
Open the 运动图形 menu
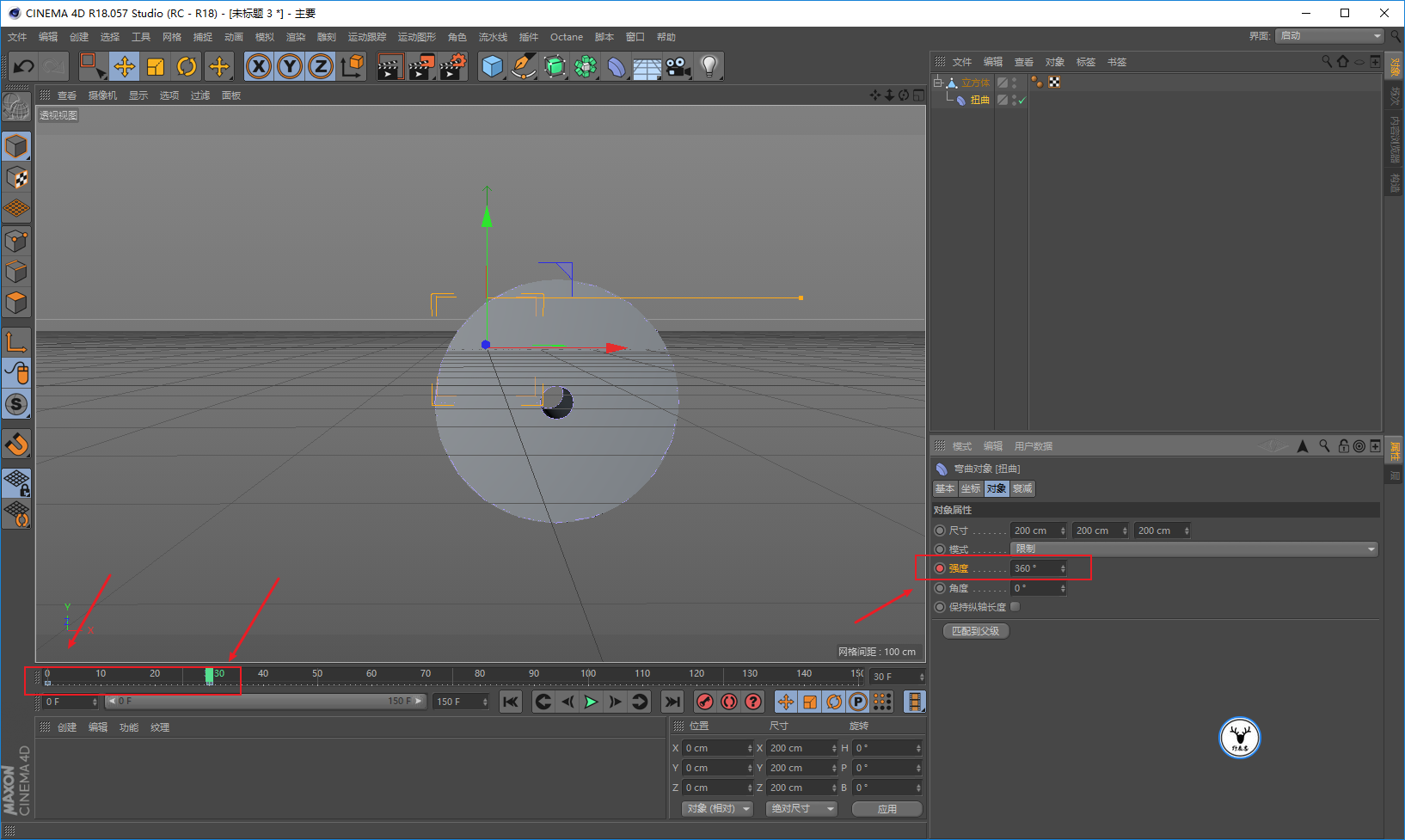[417, 37]
